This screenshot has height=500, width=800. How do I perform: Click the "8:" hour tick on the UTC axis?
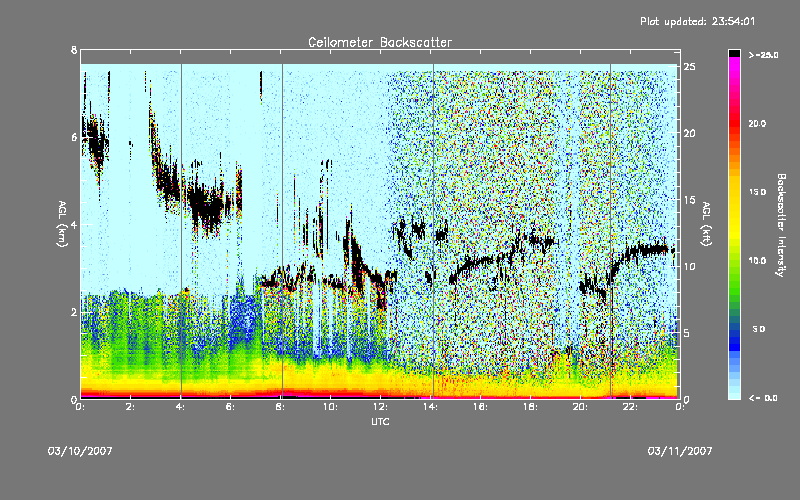[x=280, y=407]
